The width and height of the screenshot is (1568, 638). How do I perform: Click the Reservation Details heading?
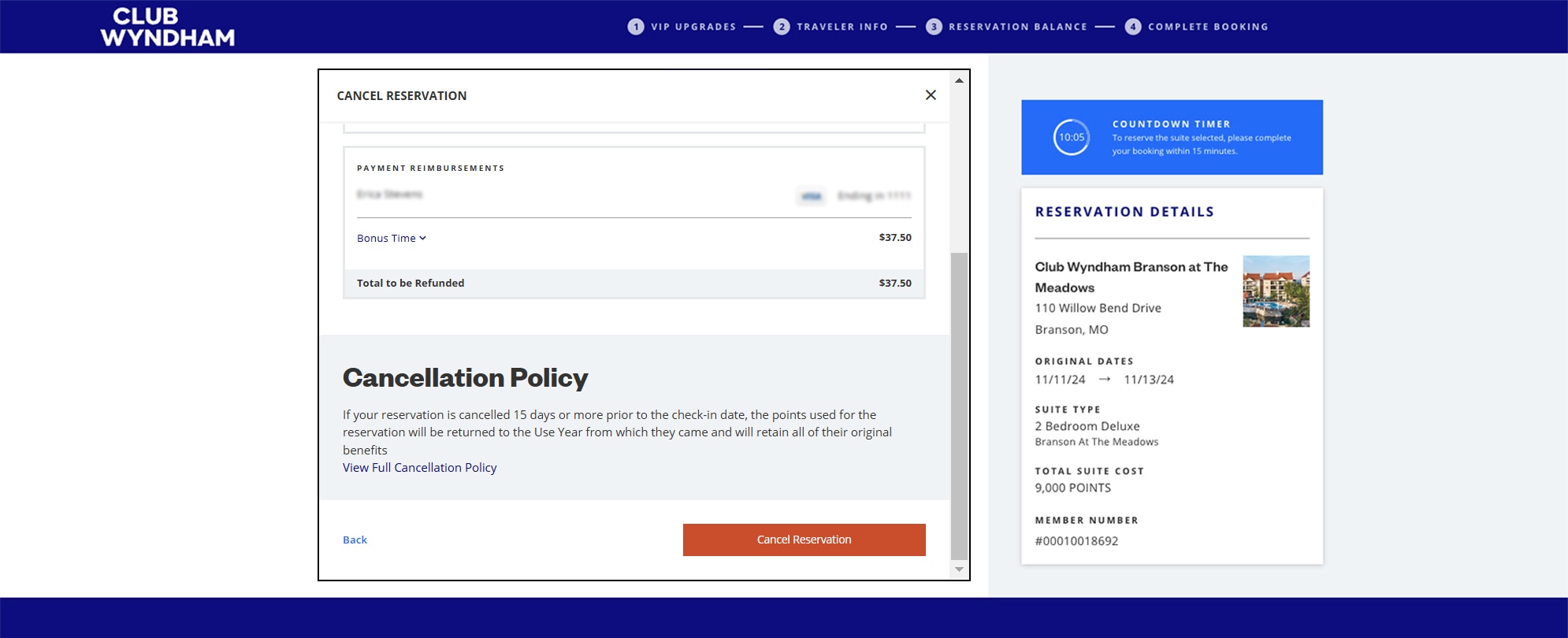(1124, 212)
